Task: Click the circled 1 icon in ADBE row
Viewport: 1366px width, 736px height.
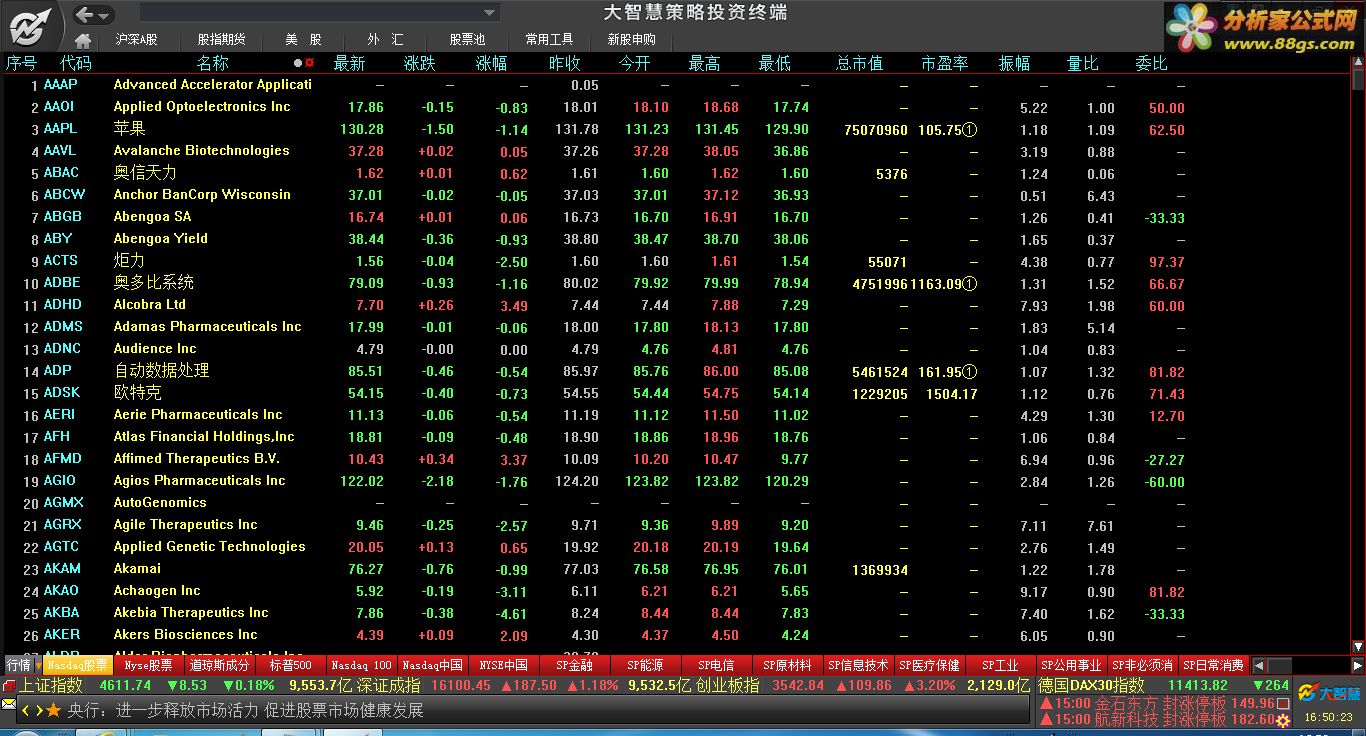Action: (x=970, y=284)
